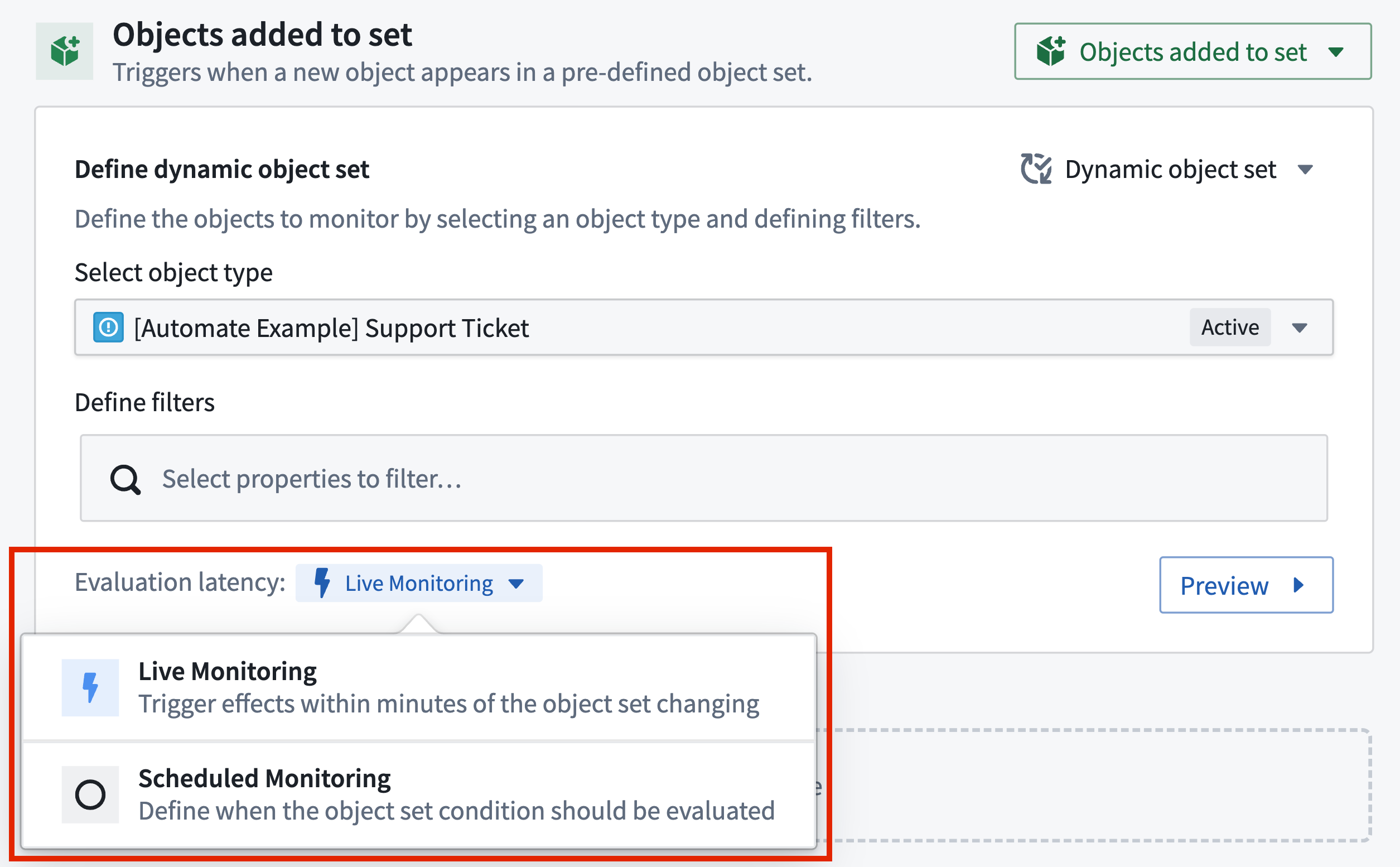Click the caret on the Dynamic object set dropdown
Viewport: 1400px width, 867px height.
1305,170
